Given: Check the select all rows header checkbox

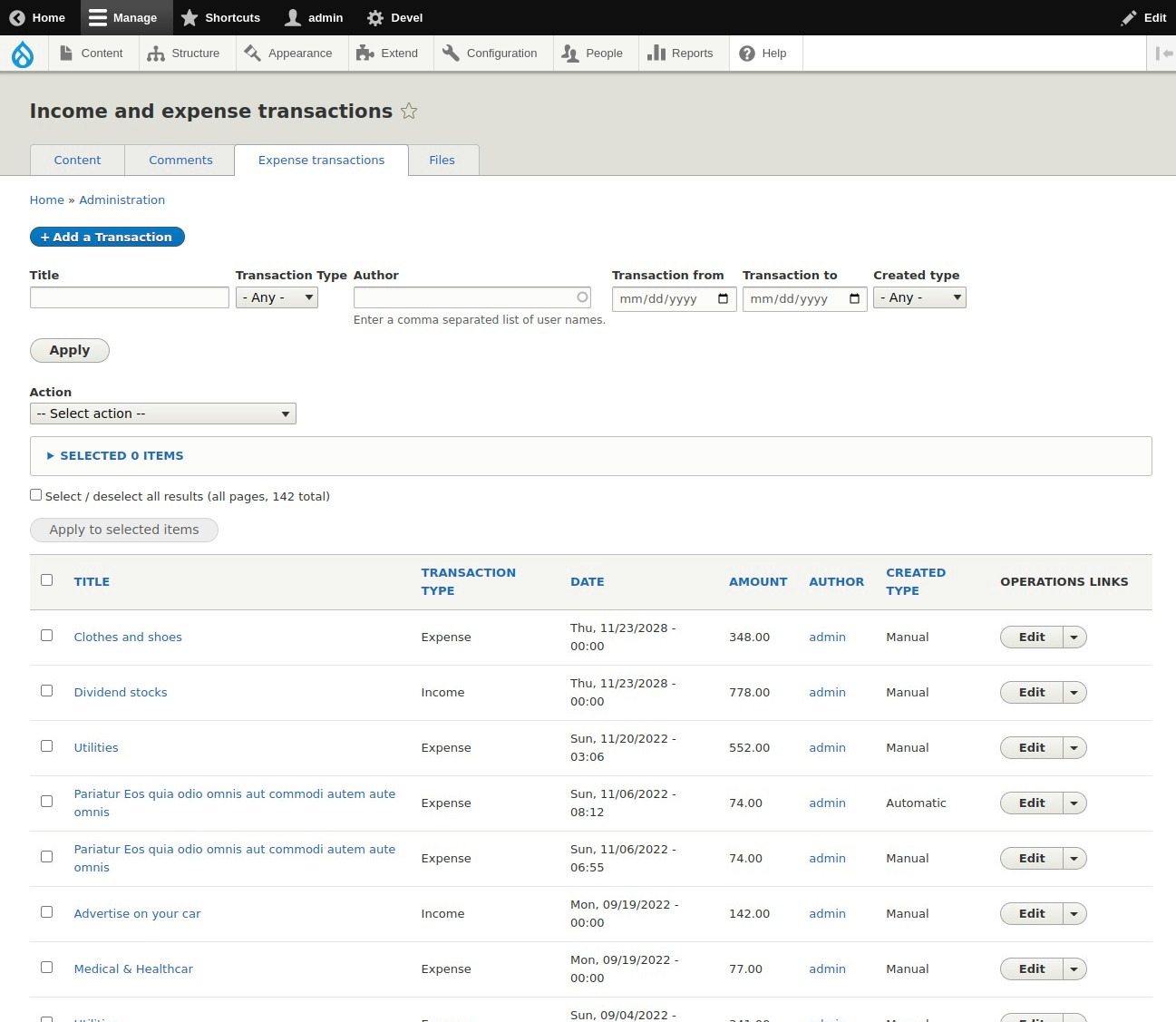Looking at the screenshot, I should 47,579.
